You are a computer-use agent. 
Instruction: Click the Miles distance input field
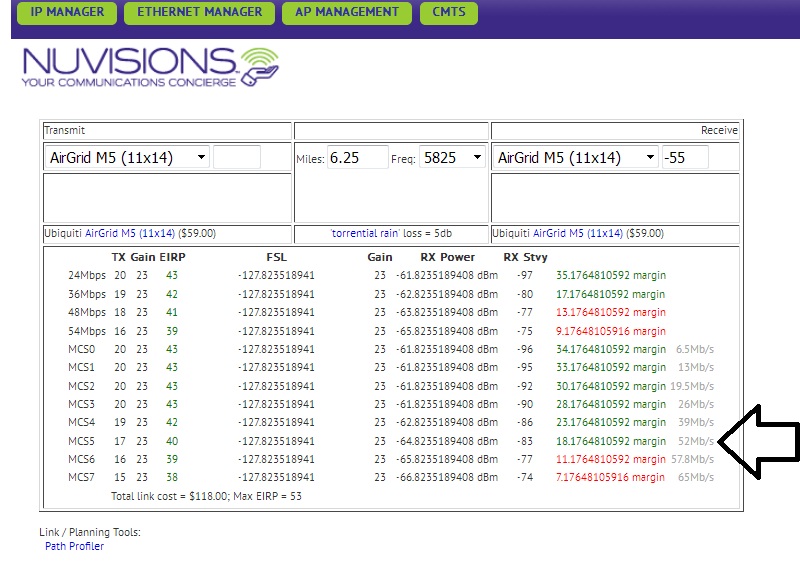(358, 157)
